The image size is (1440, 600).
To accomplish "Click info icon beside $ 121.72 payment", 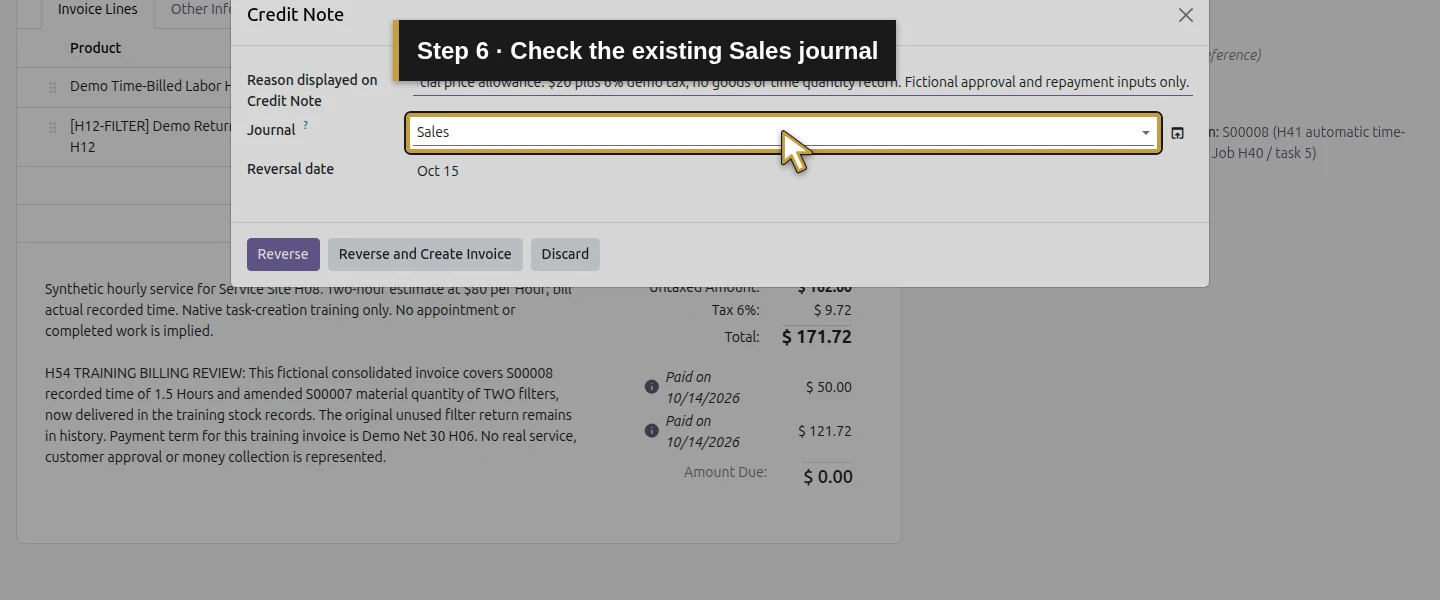I will click(x=652, y=431).
